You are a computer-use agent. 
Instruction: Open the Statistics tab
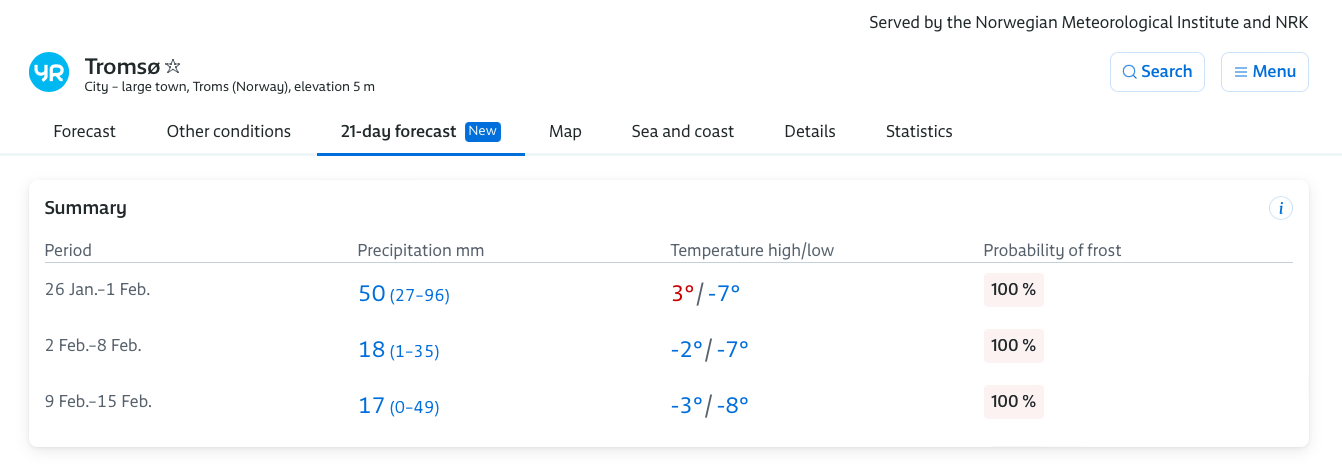pos(919,131)
